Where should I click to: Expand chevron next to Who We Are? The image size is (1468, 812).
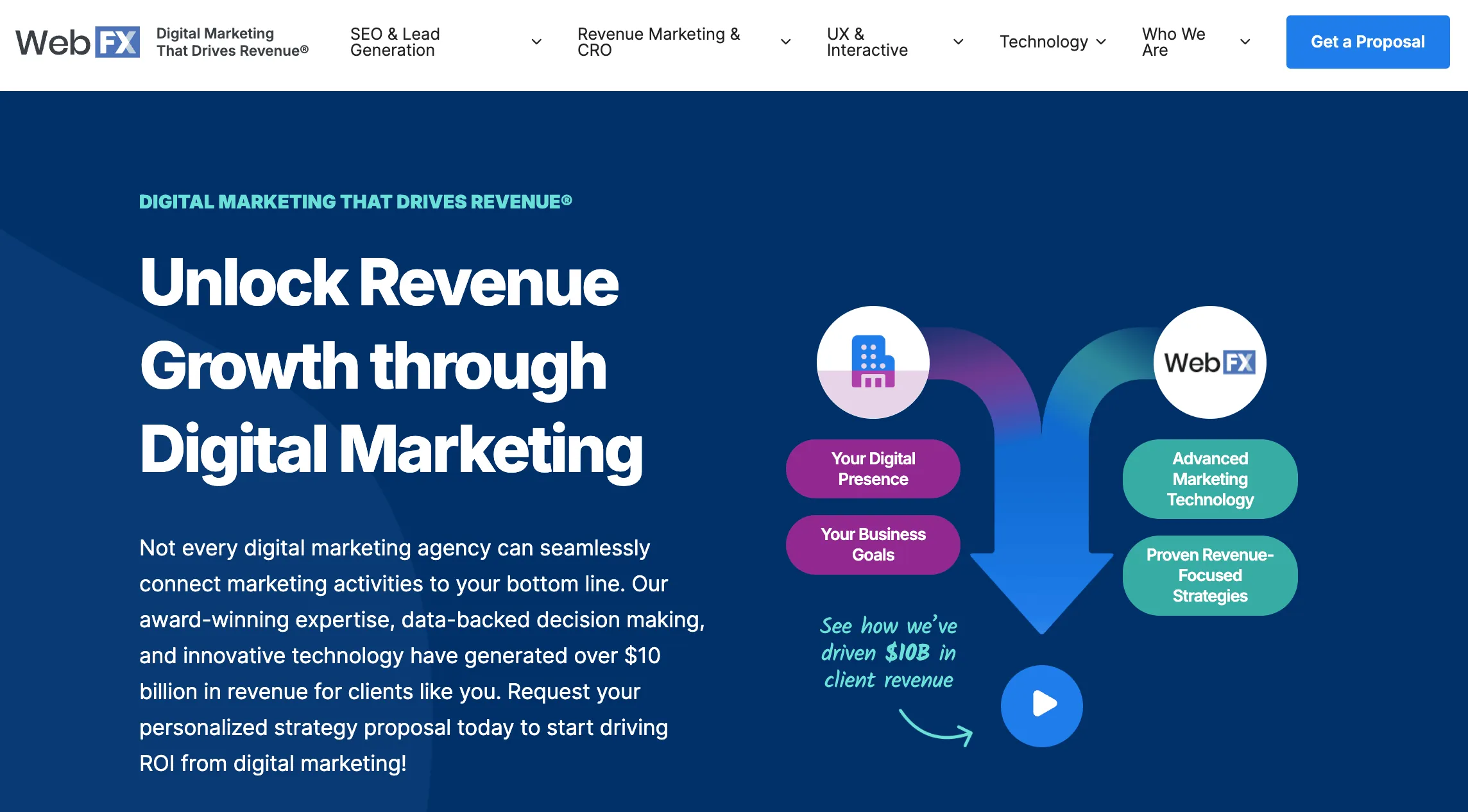click(x=1245, y=42)
